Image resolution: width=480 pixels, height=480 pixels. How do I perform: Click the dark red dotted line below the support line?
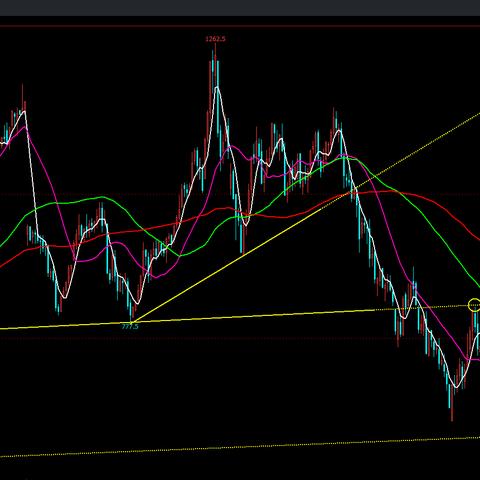240,338
